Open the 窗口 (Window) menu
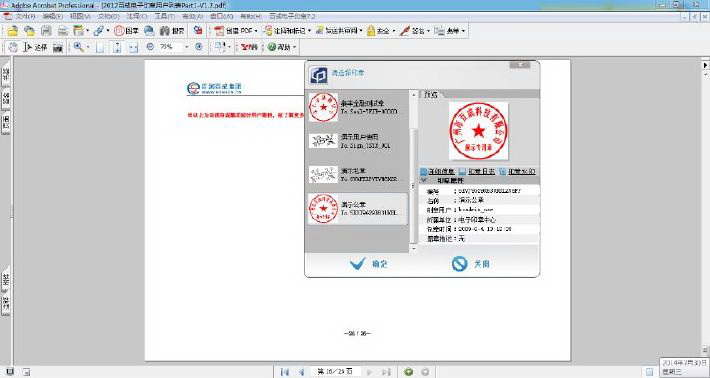710x378 pixels. pos(221,16)
